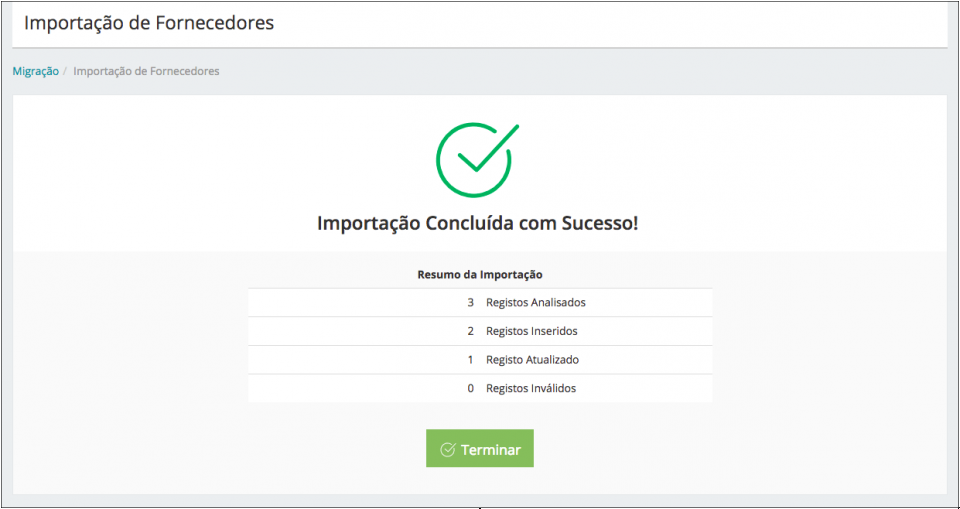Click the Importação Concluída com Sucesso heading
960x509 pixels.
[x=477, y=223]
